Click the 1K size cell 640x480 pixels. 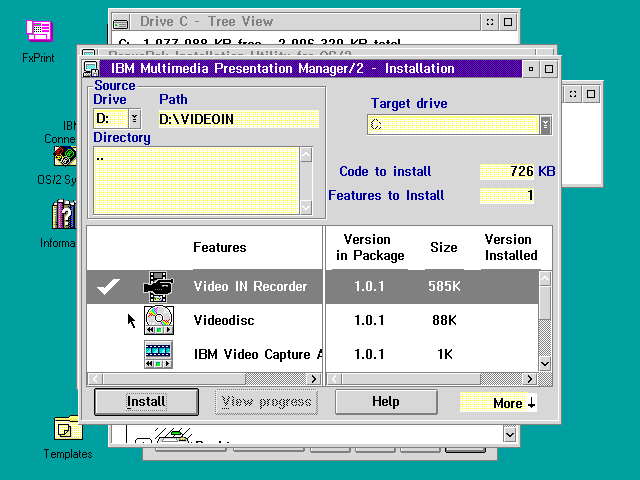[x=444, y=354]
